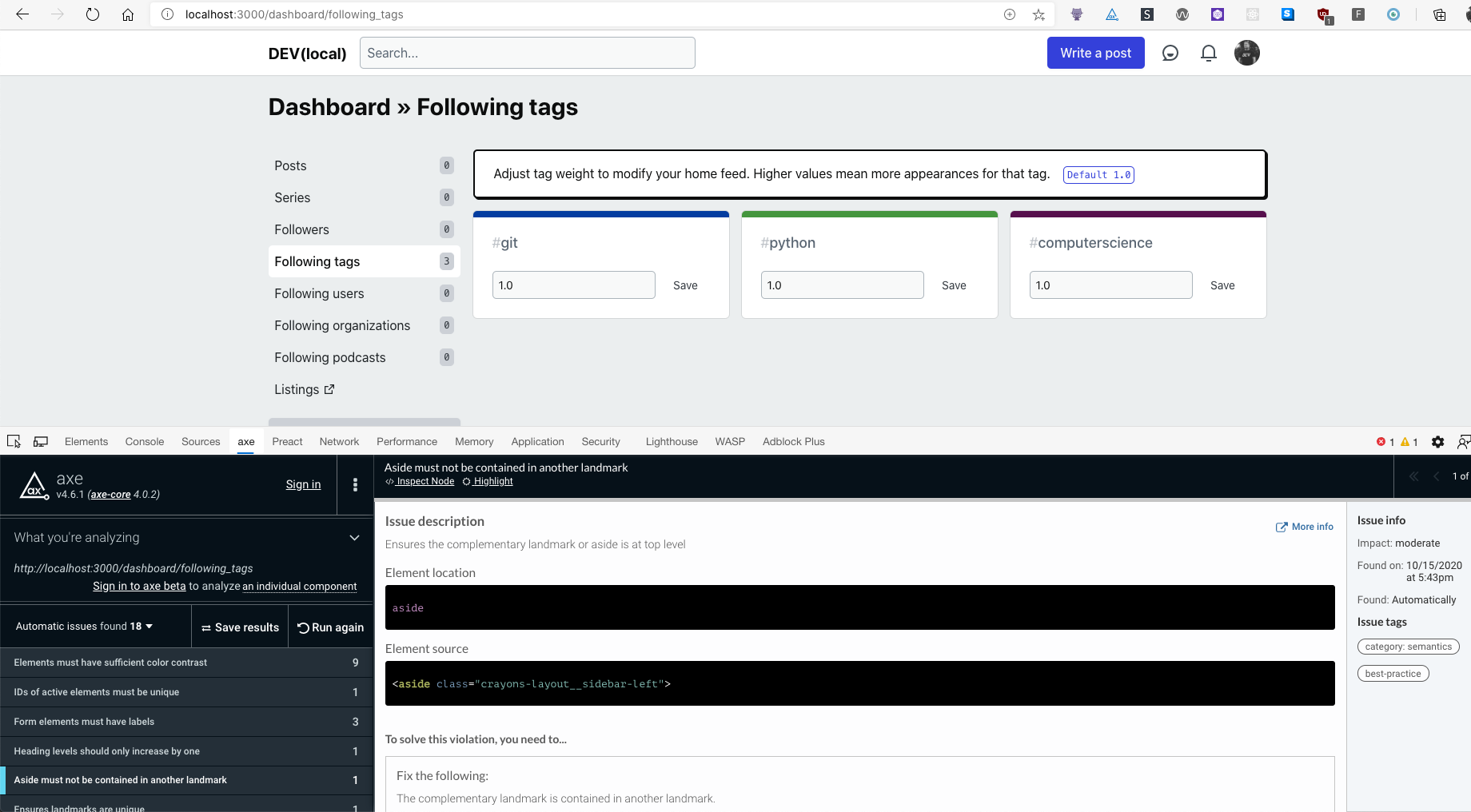Viewport: 1471px width, 812px height.
Task: Open the Console tab in DevTools
Action: 144,441
